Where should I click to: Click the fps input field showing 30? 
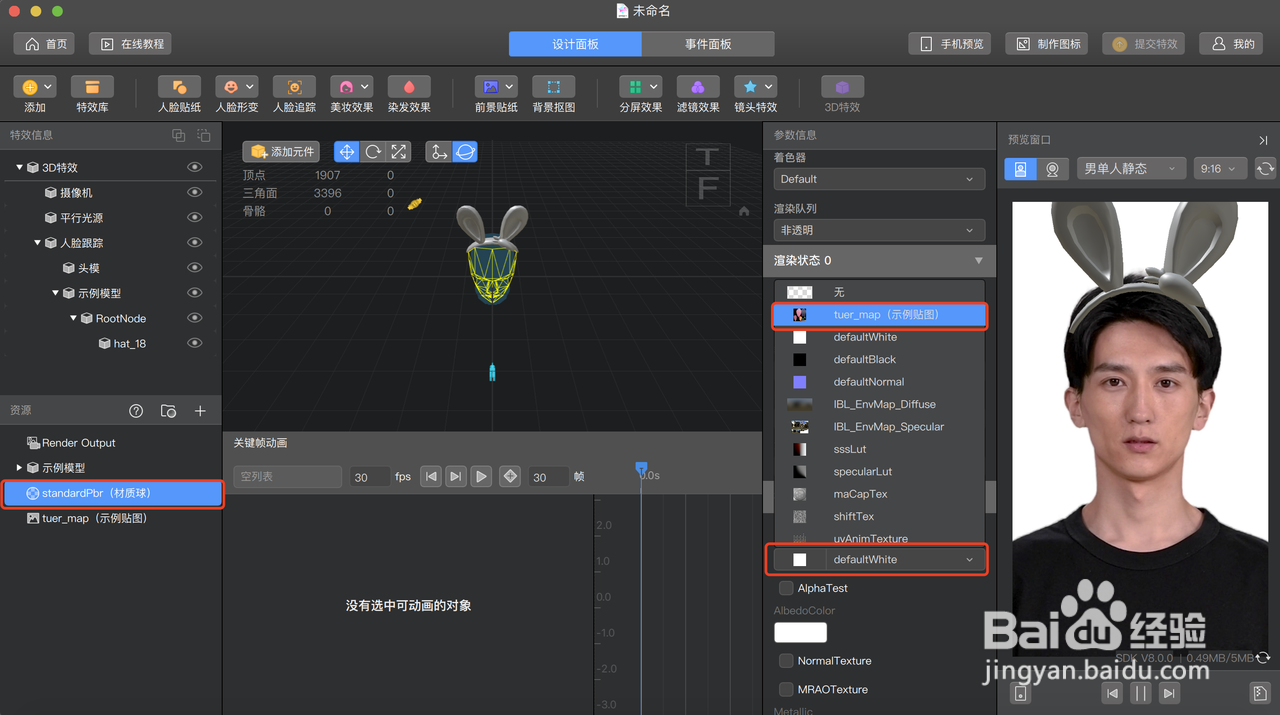pyautogui.click(x=369, y=477)
